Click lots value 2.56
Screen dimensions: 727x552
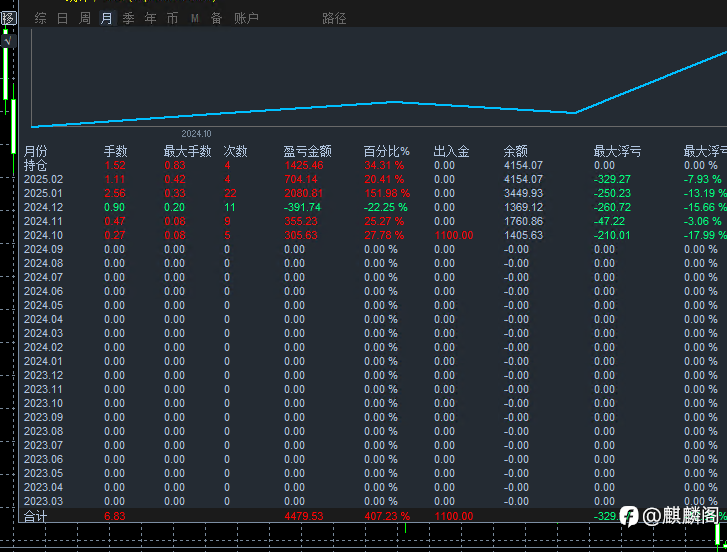pos(115,193)
